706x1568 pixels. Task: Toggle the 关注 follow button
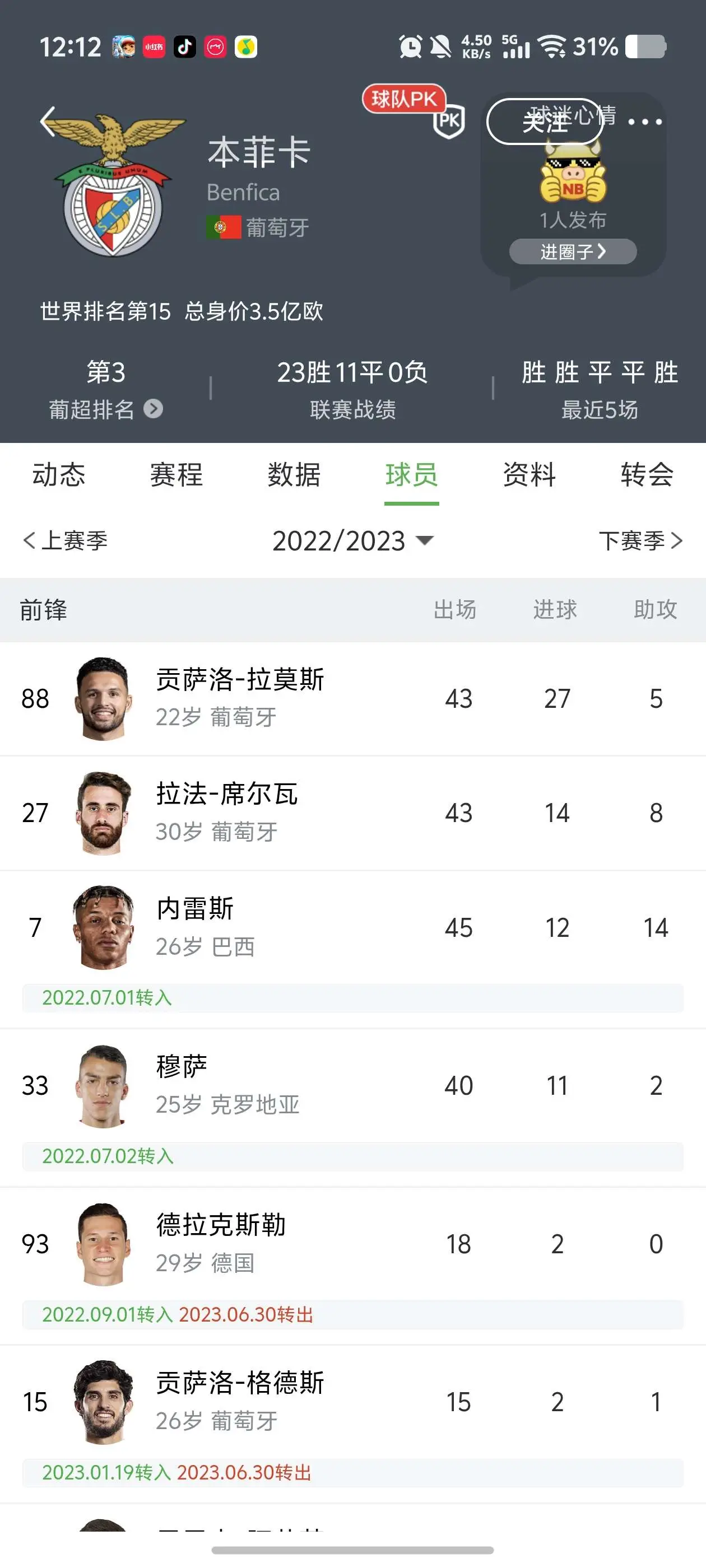[545, 122]
